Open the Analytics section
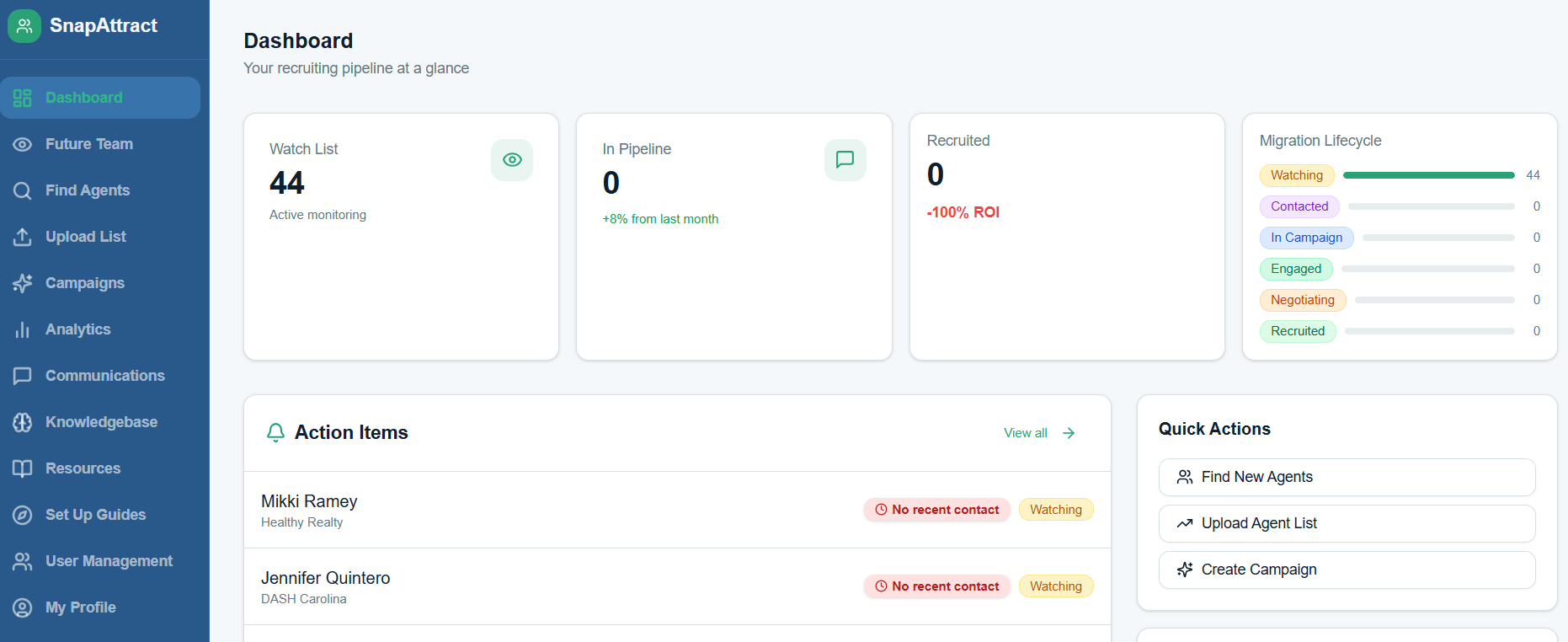The image size is (1568, 642). pos(100,329)
